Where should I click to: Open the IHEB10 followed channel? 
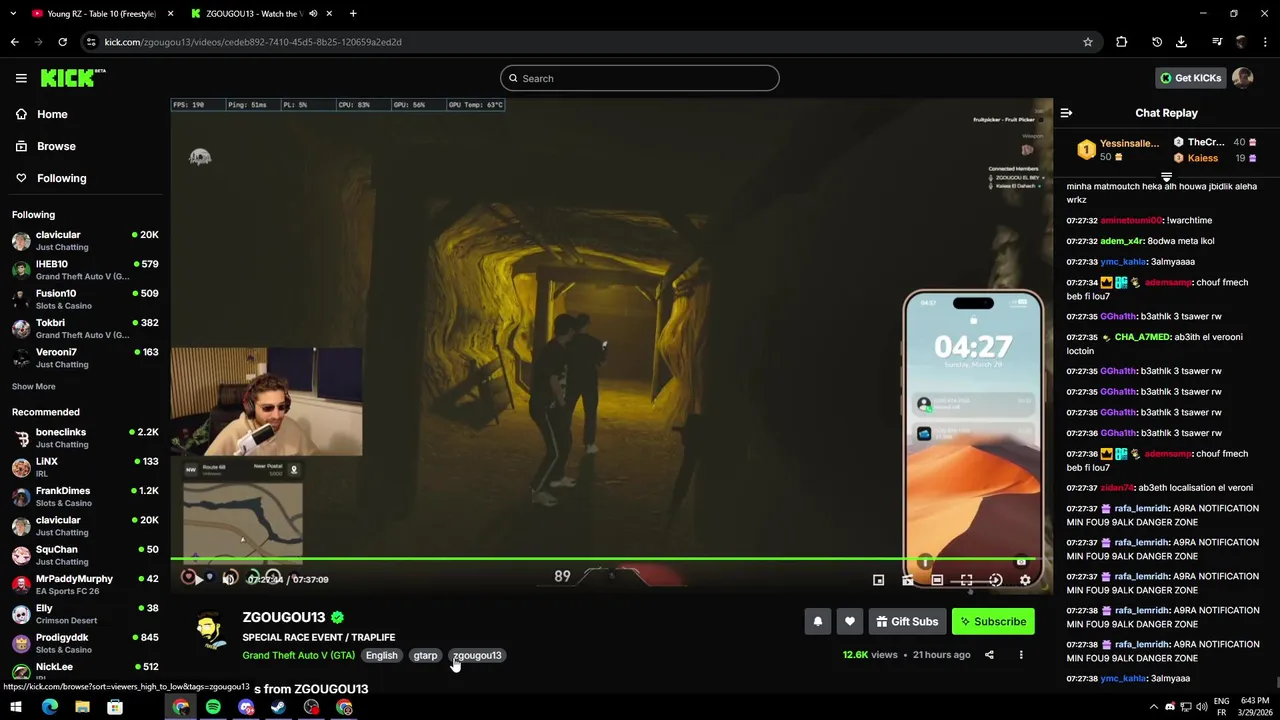(x=85, y=270)
